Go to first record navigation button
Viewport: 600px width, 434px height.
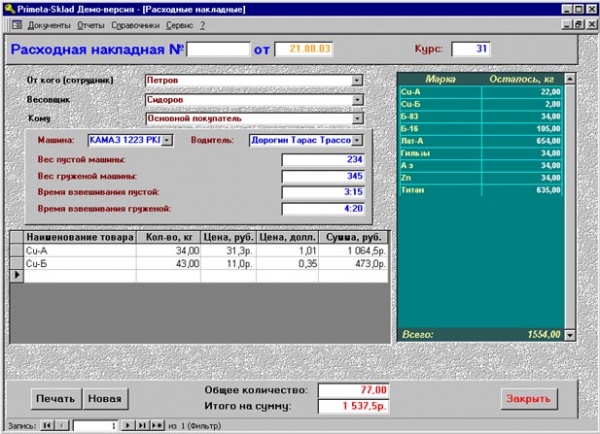47,425
